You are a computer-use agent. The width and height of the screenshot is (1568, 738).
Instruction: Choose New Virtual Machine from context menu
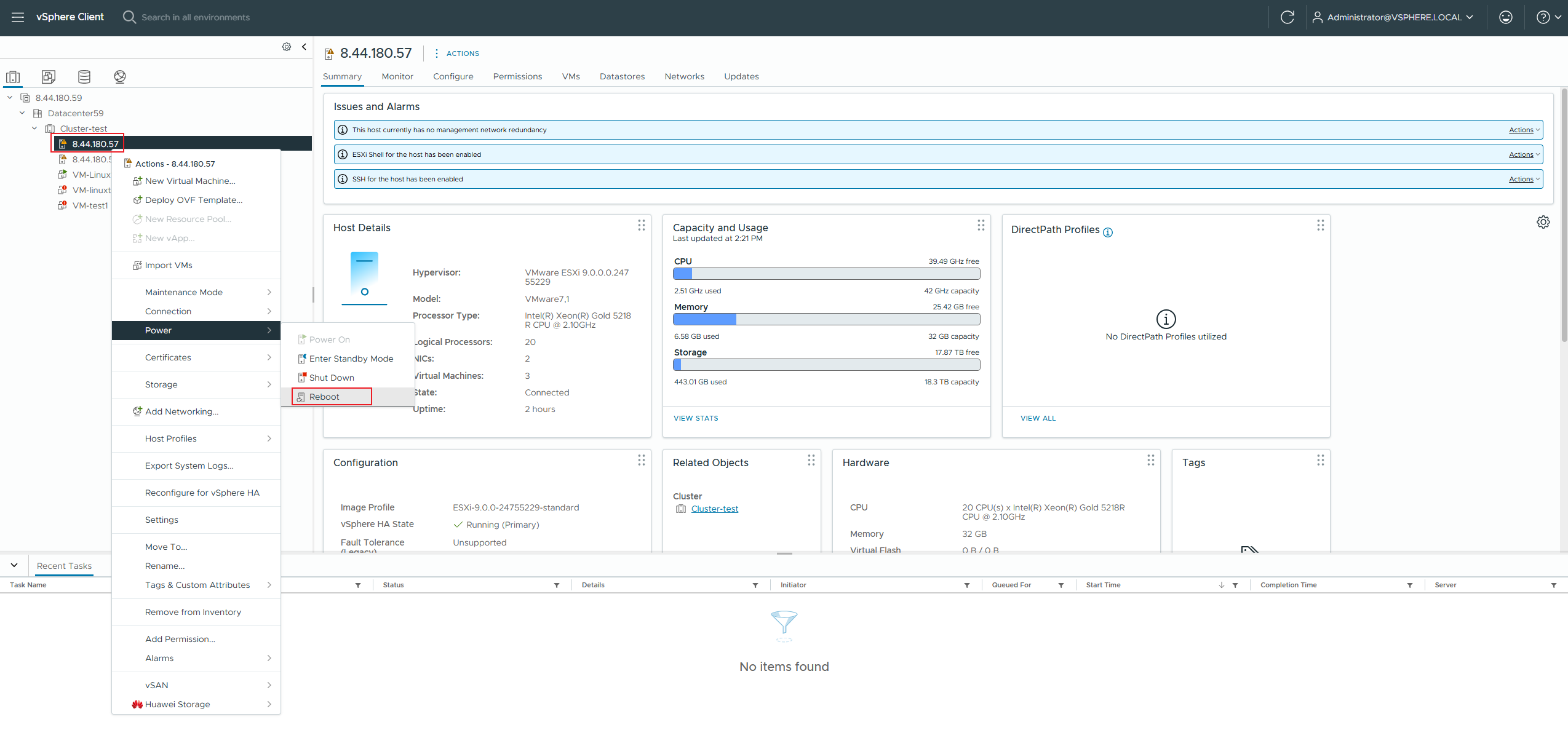coord(196,181)
